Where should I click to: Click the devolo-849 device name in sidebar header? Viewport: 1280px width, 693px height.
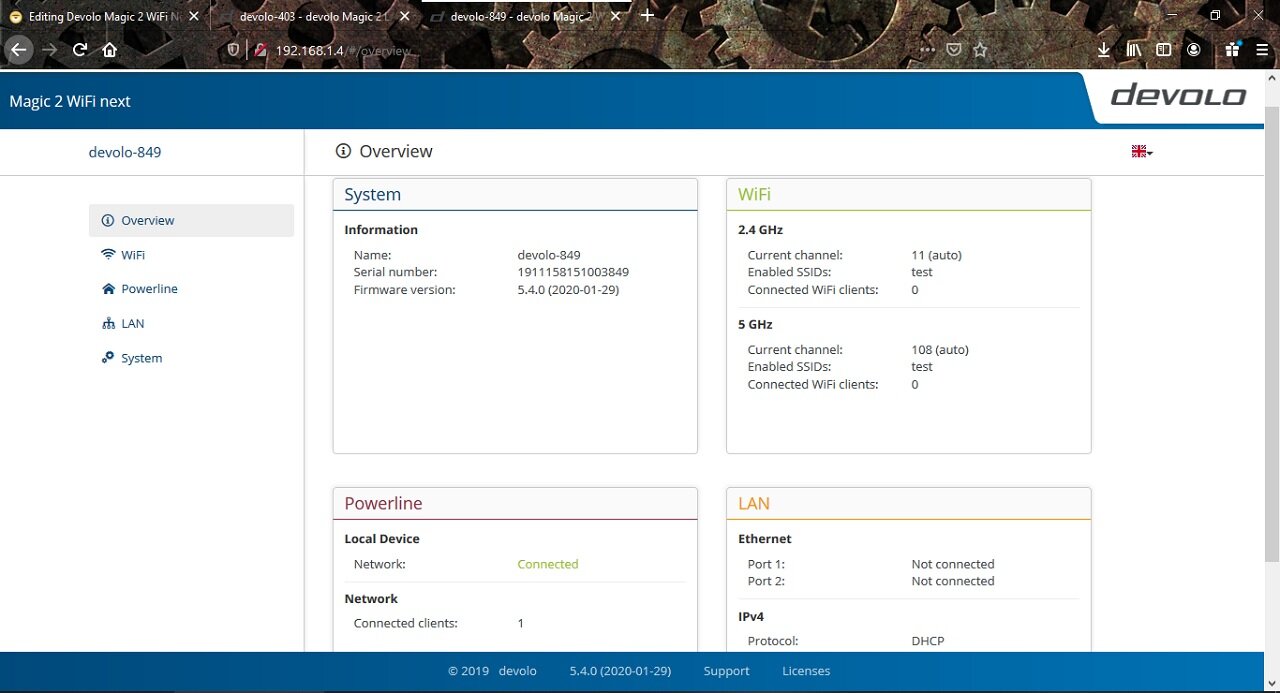coord(125,152)
